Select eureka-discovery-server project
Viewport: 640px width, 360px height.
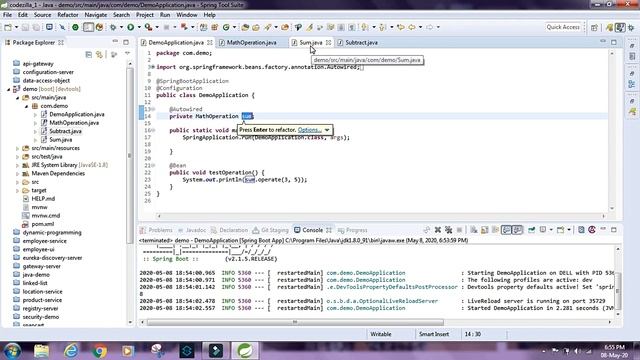click(52, 258)
